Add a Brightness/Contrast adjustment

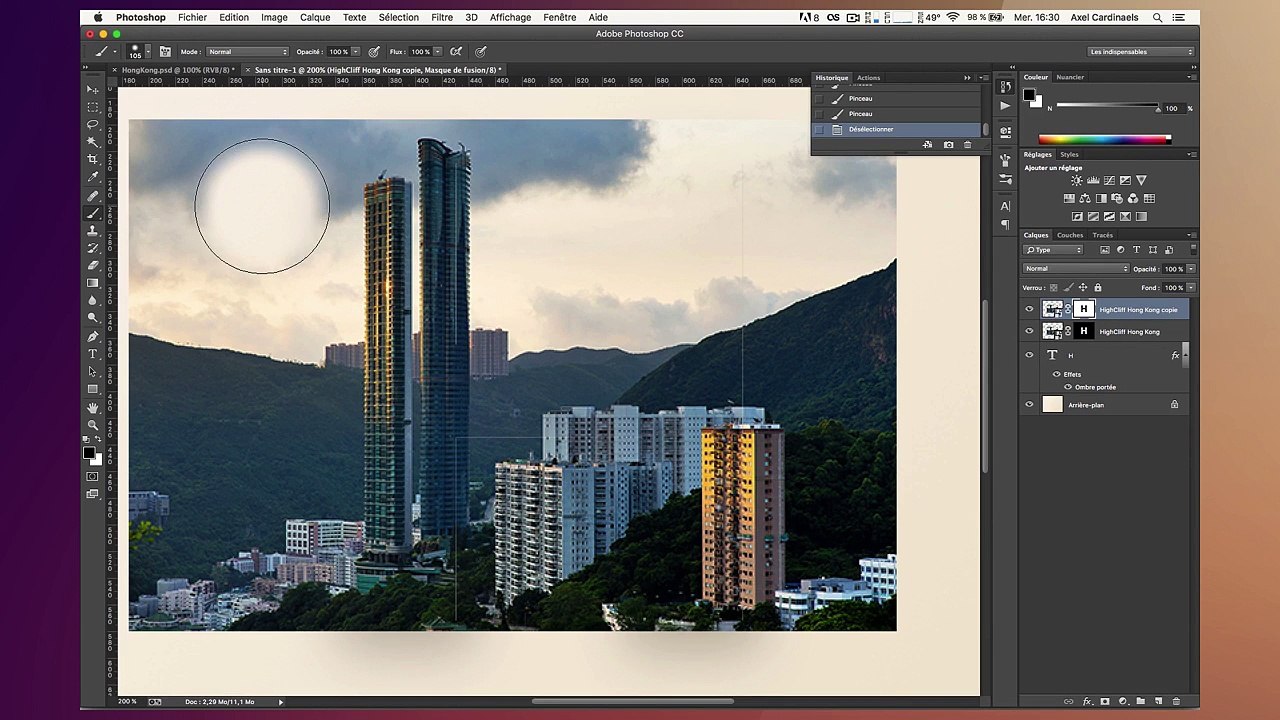coord(1077,181)
